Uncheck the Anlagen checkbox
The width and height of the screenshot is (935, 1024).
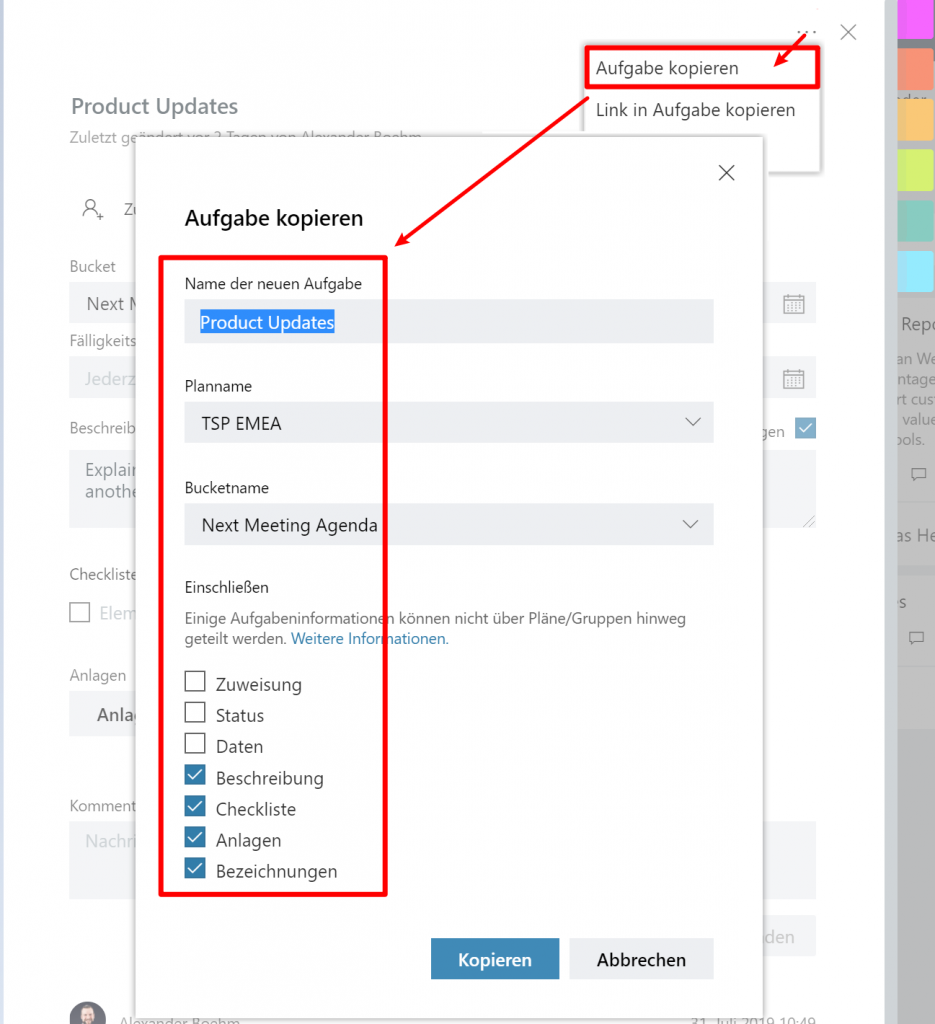point(195,838)
